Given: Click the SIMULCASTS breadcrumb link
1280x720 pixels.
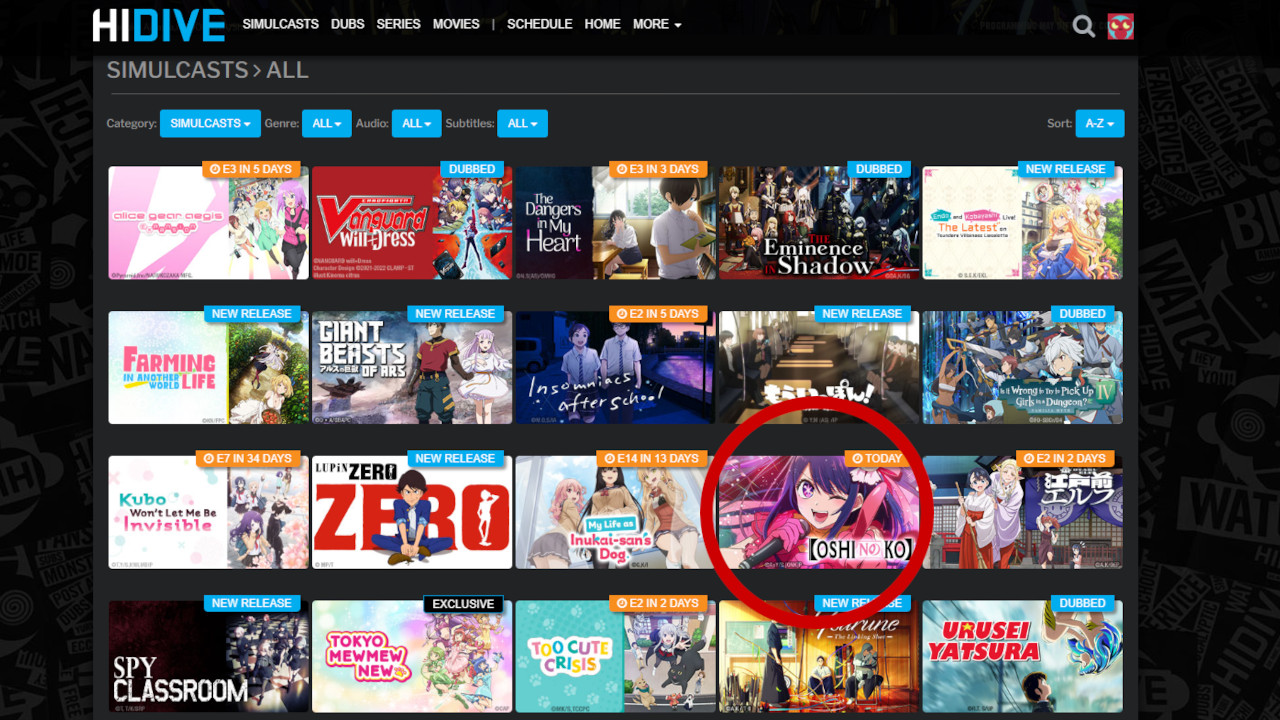Looking at the screenshot, I should (177, 70).
